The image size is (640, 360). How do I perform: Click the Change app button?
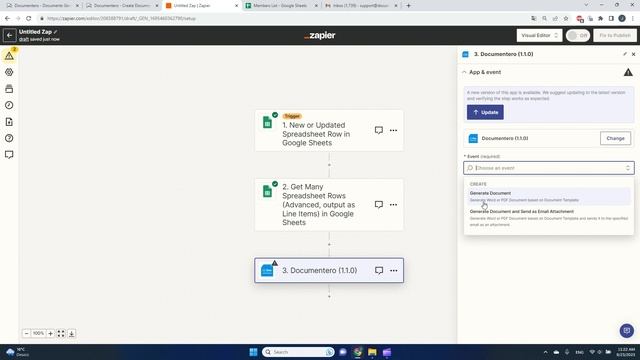pyautogui.click(x=615, y=138)
